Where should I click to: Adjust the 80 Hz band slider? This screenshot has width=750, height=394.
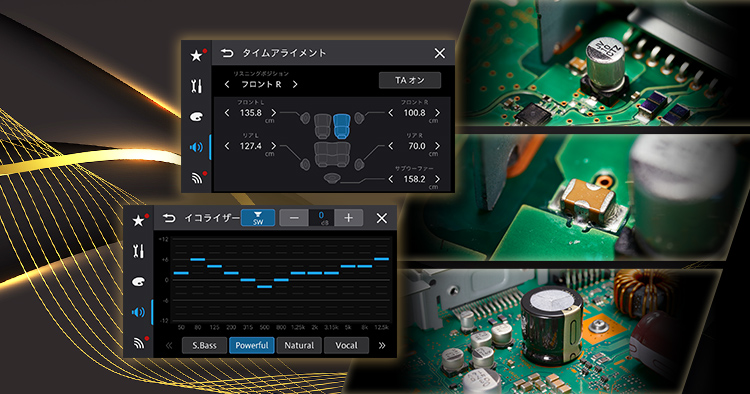click(198, 259)
